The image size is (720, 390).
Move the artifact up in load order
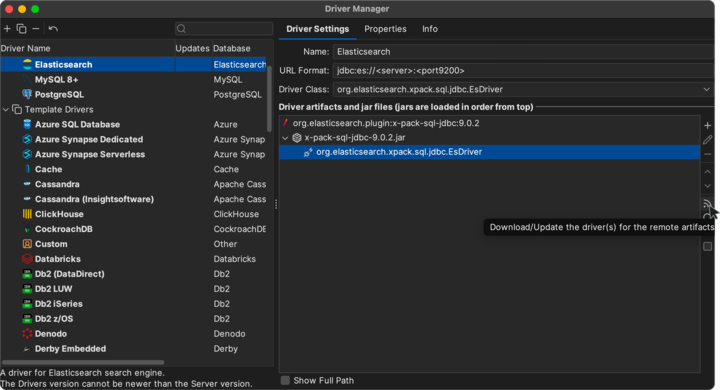(708, 171)
